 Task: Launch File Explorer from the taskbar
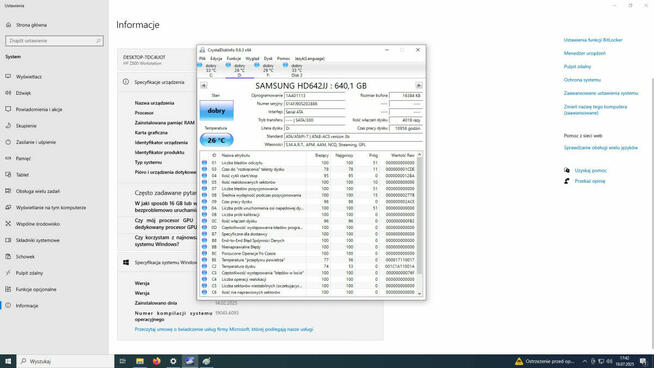[x=140, y=361]
